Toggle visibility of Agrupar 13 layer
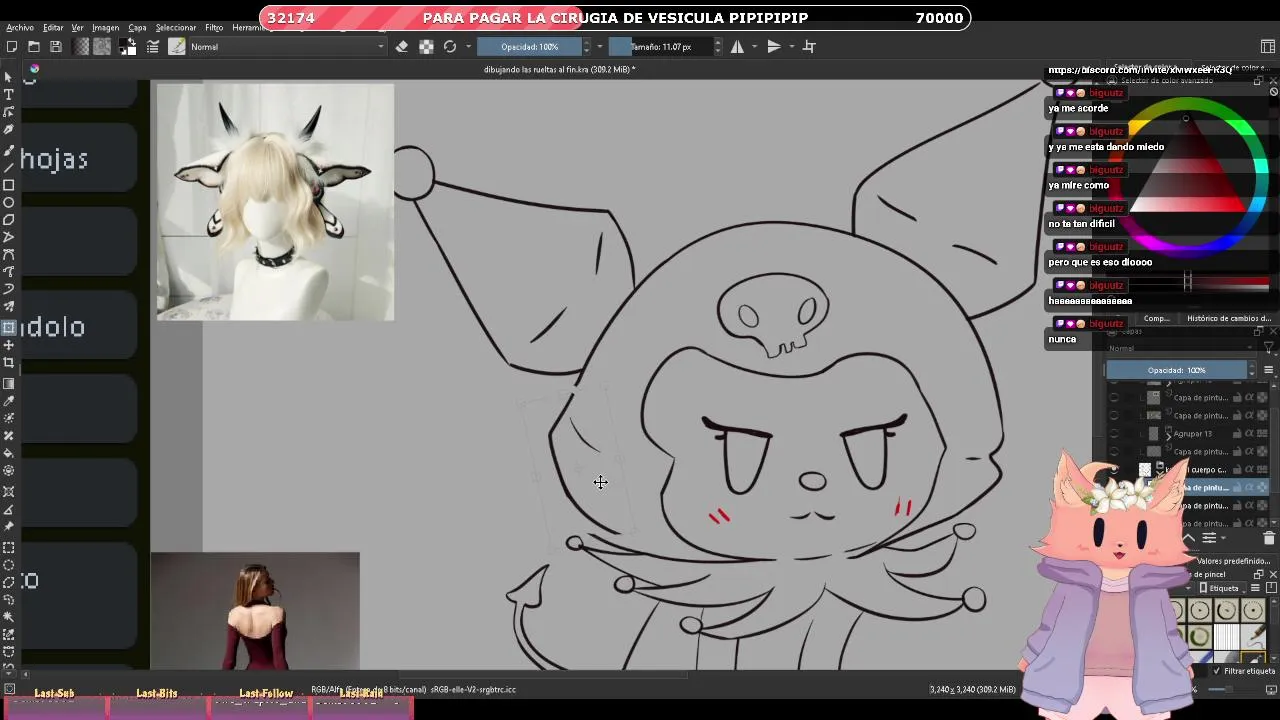 [1114, 434]
